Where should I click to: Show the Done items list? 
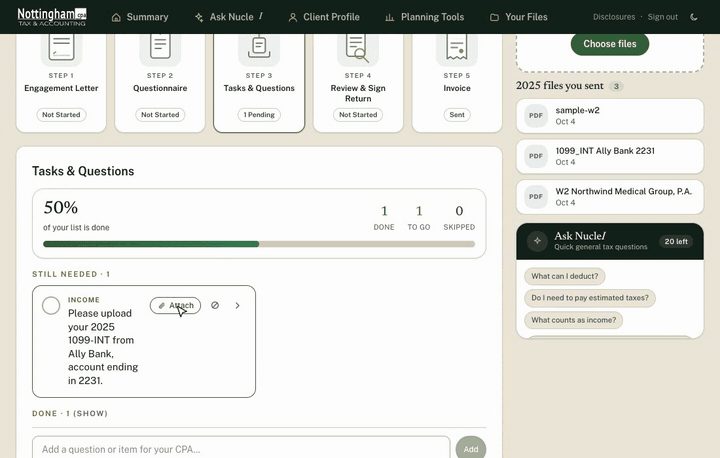click(x=70, y=413)
